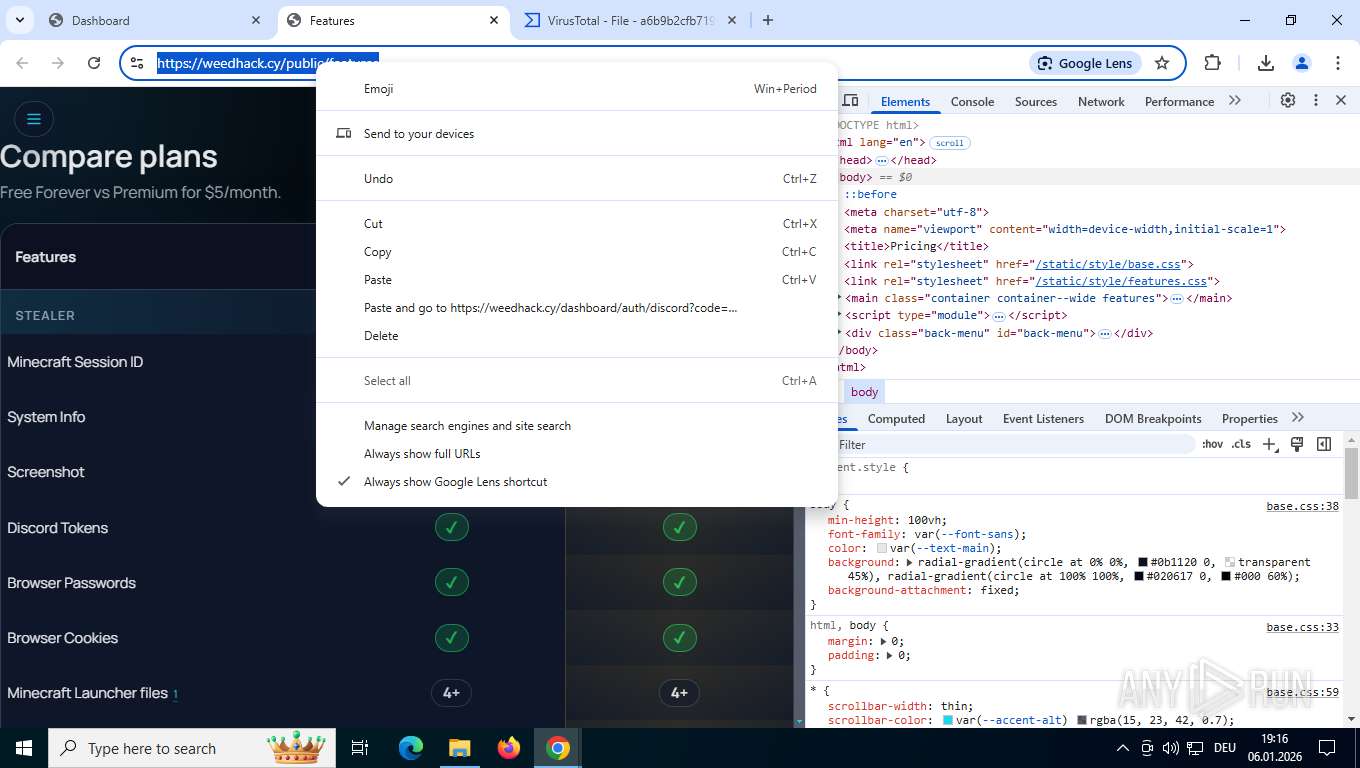The width and height of the screenshot is (1360, 768).
Task: Open the site hamburger menu button
Action: 33,119
